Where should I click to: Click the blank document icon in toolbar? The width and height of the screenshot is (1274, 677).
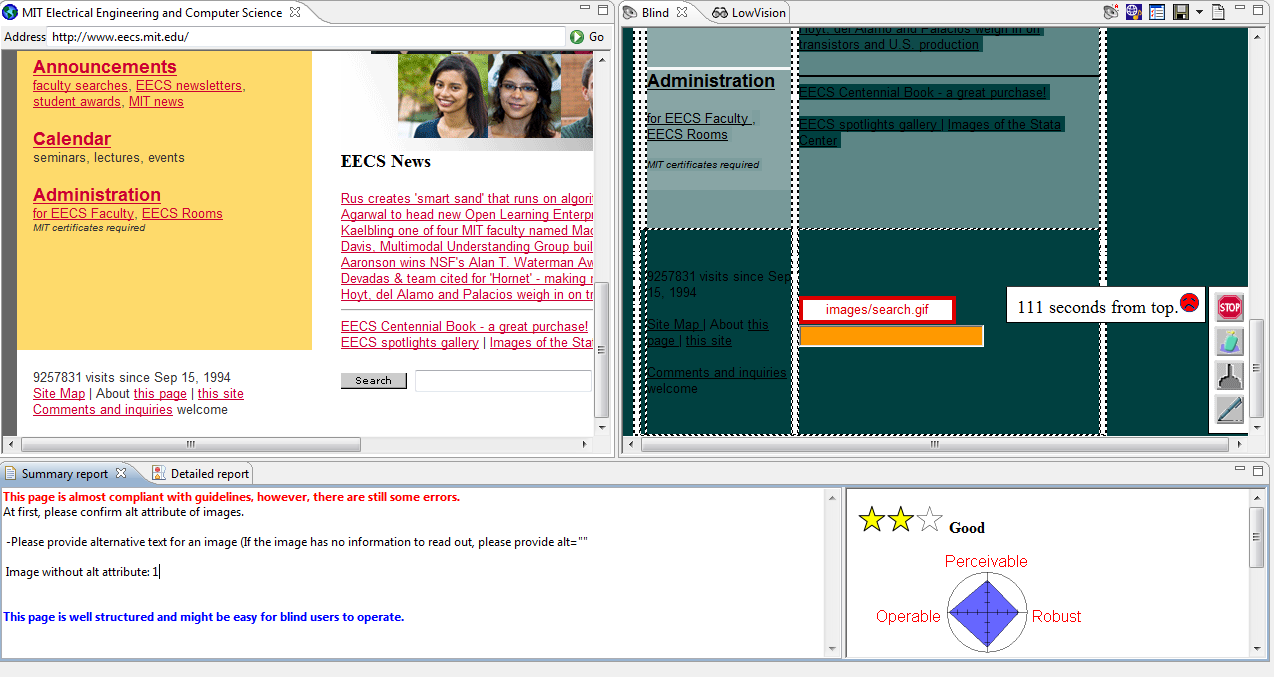1218,12
